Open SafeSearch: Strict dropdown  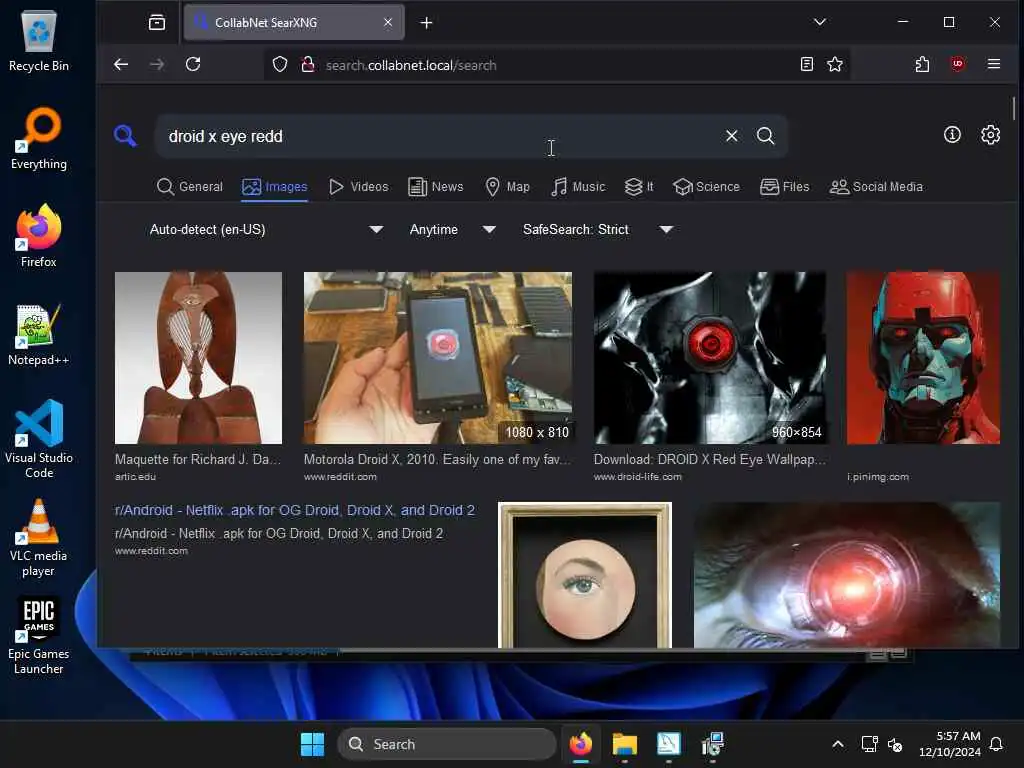click(x=596, y=229)
